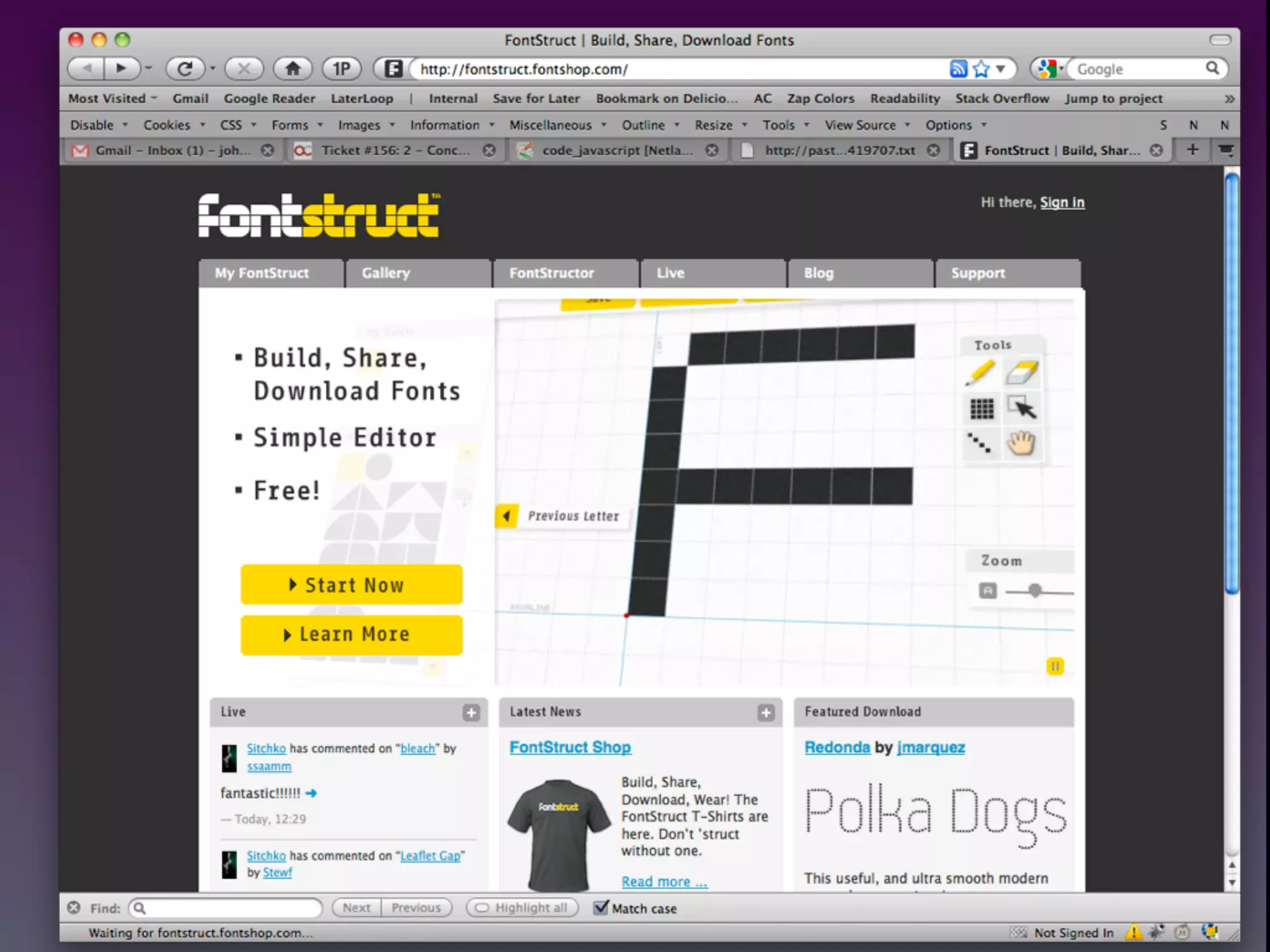Click the yellow Start Now button
The height and width of the screenshot is (952, 1270).
[351, 584]
